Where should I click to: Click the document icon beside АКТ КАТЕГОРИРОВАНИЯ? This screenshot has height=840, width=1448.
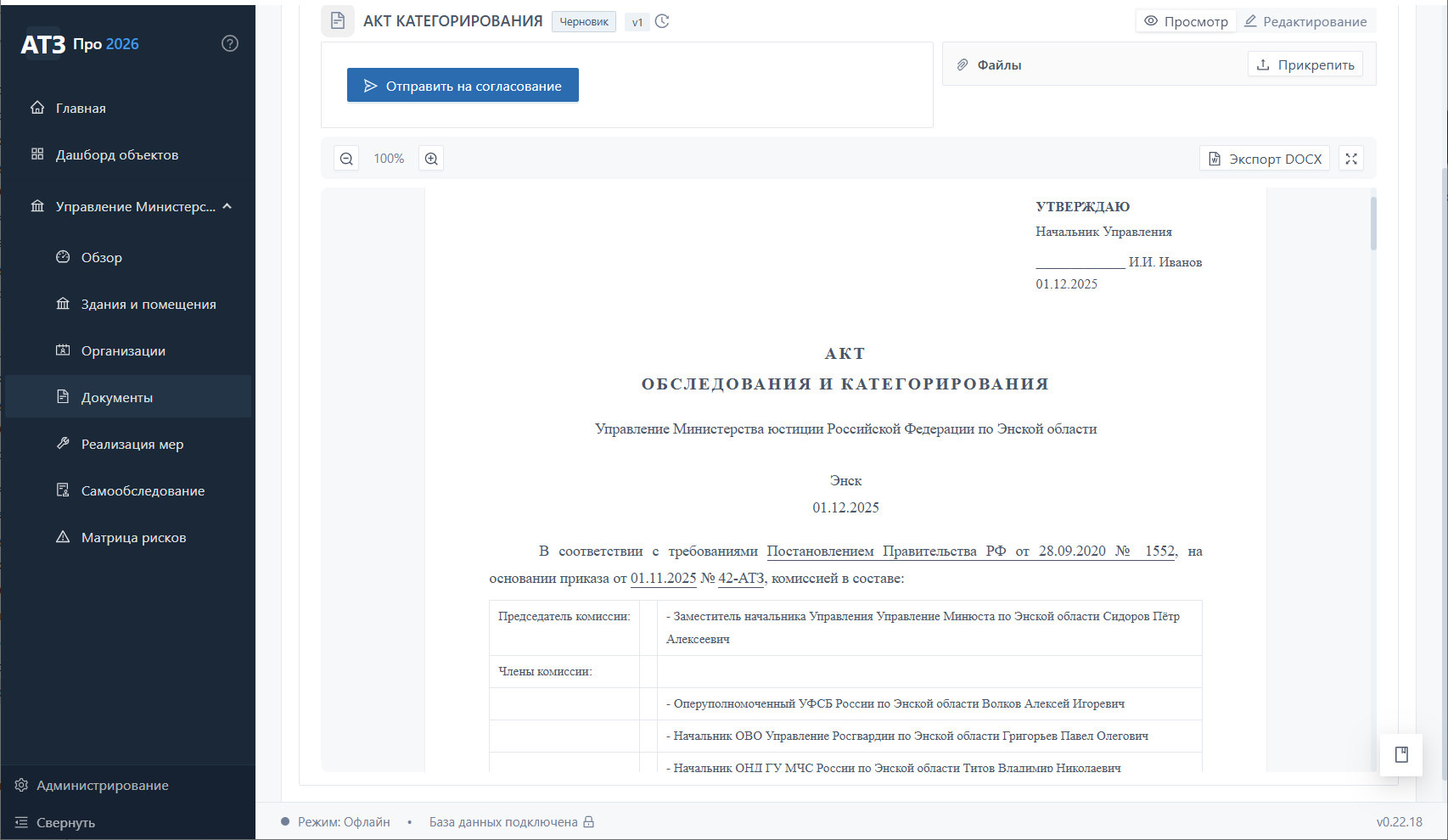click(338, 20)
